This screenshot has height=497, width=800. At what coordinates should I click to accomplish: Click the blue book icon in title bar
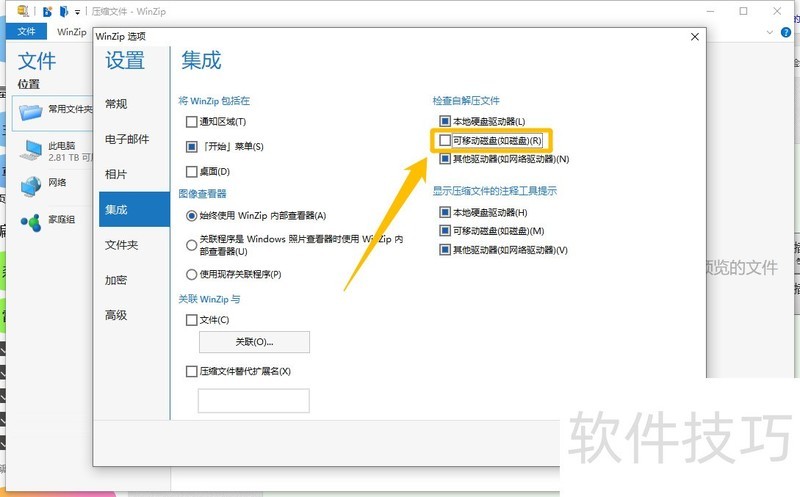64,11
